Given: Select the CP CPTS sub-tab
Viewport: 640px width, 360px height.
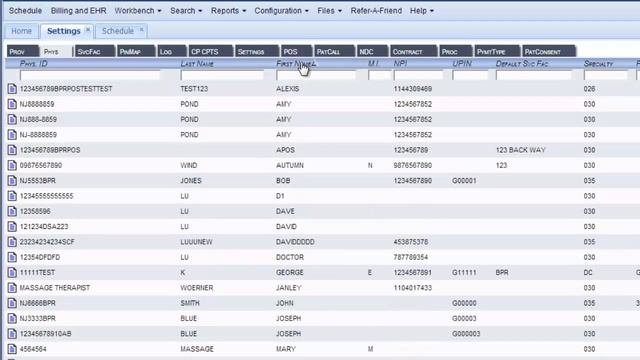Looking at the screenshot, I should [211, 51].
